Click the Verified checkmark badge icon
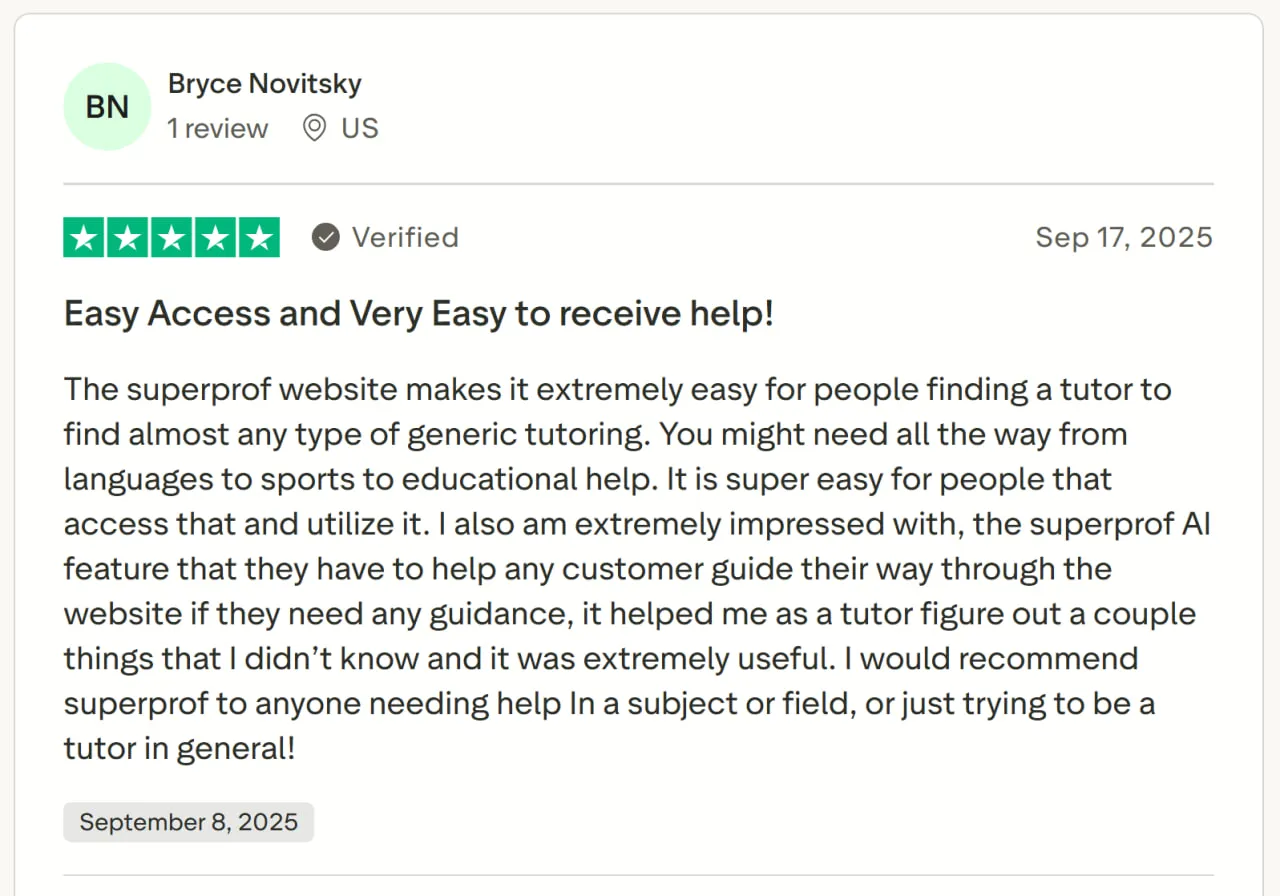1280x896 pixels. pos(325,237)
